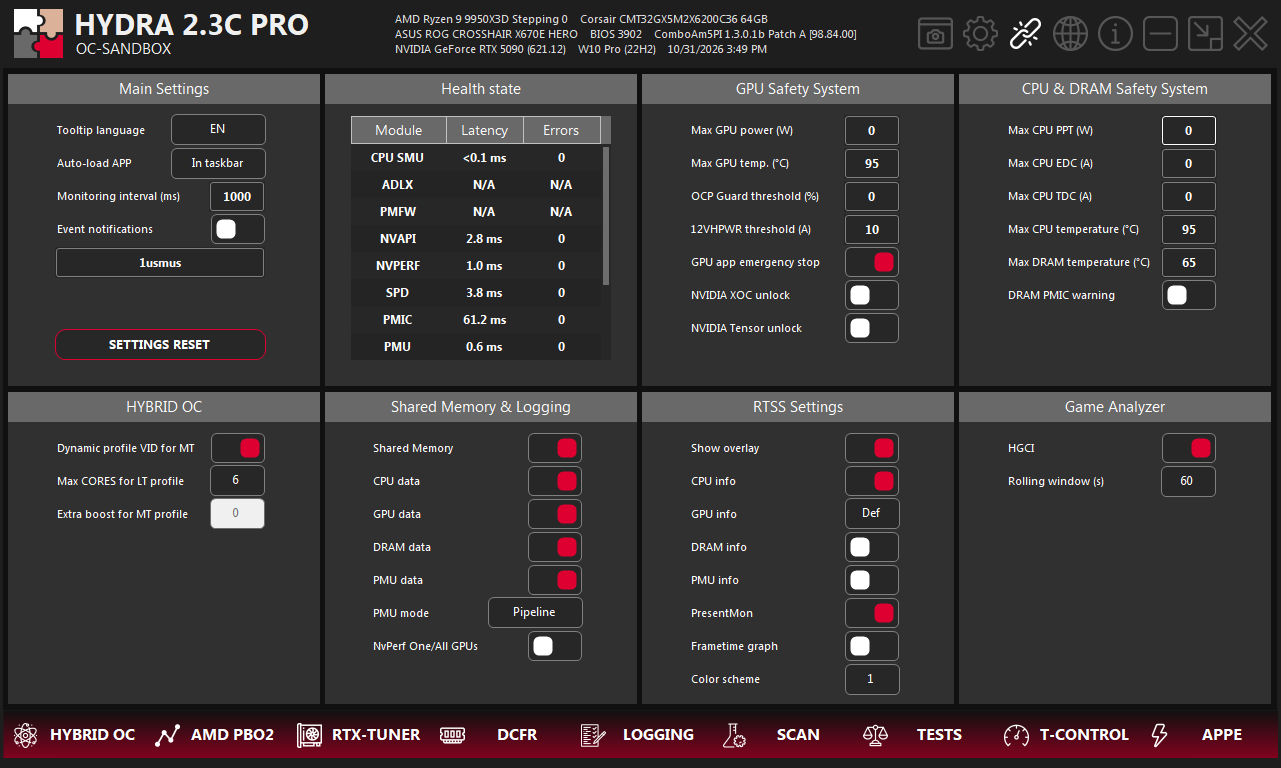Change Color scheme value 1
Viewport: 1281px width, 768px height.
pos(872,679)
